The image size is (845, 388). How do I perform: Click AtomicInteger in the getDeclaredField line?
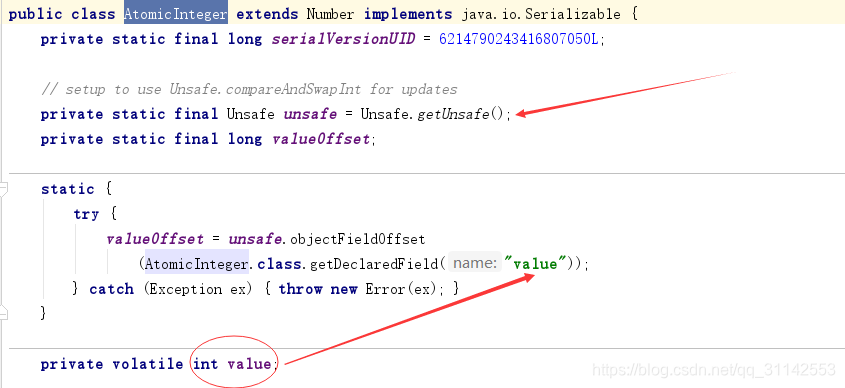click(x=197, y=264)
